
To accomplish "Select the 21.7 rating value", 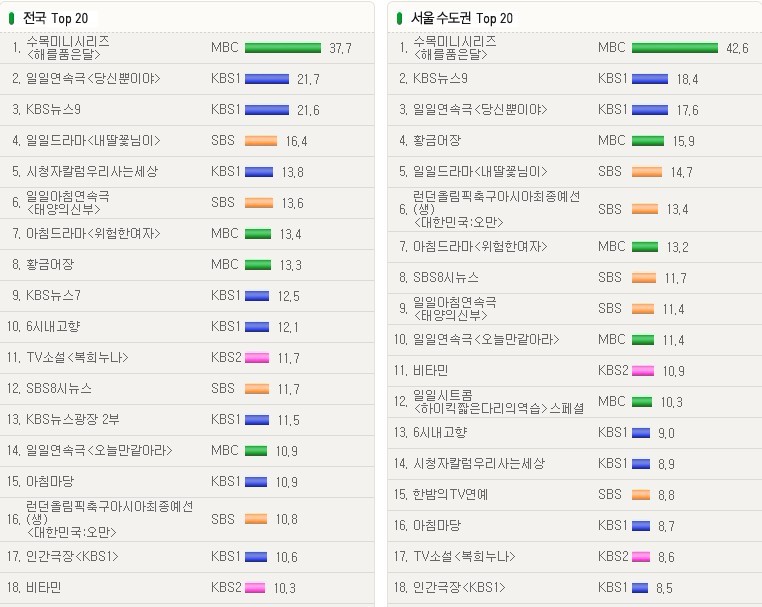I will [x=308, y=79].
